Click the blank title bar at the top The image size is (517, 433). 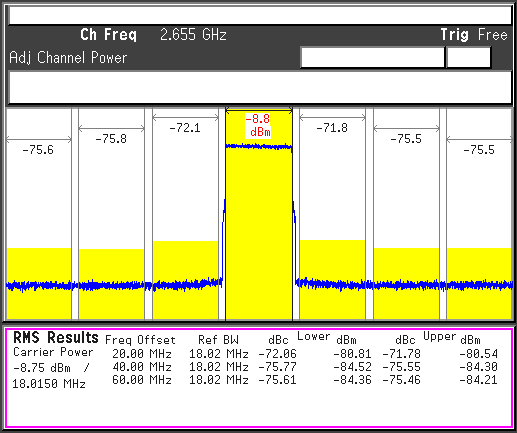point(260,15)
